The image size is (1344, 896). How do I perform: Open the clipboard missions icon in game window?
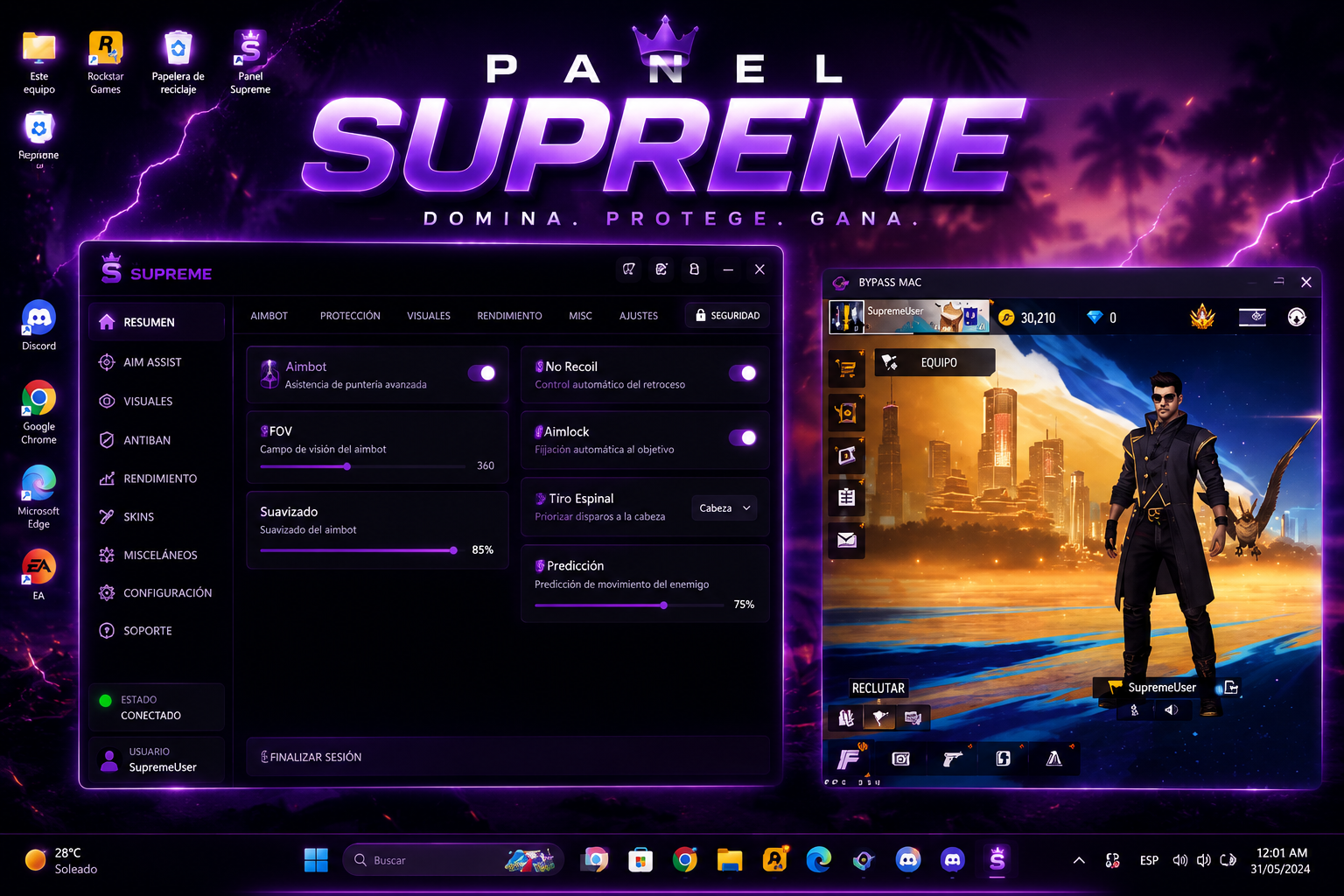pyautogui.click(x=846, y=497)
